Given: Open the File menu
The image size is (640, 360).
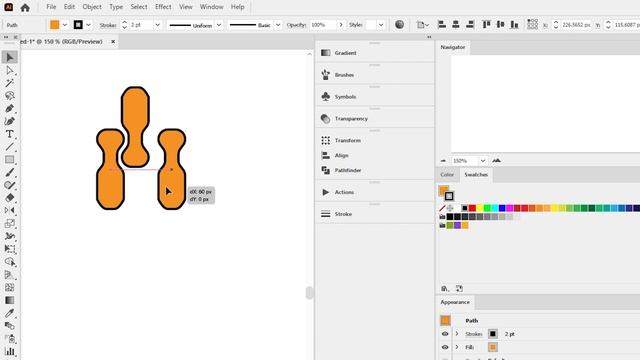Looking at the screenshot, I should [51, 7].
